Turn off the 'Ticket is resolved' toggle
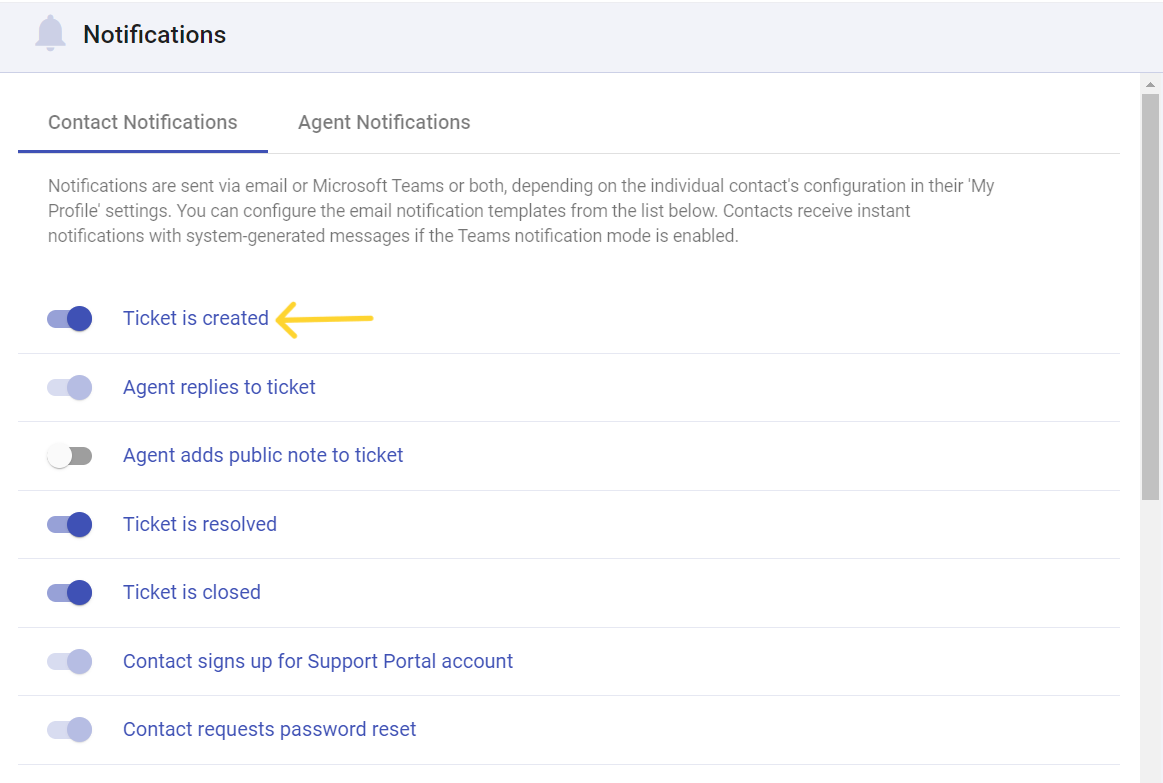1163x783 pixels. click(68, 524)
